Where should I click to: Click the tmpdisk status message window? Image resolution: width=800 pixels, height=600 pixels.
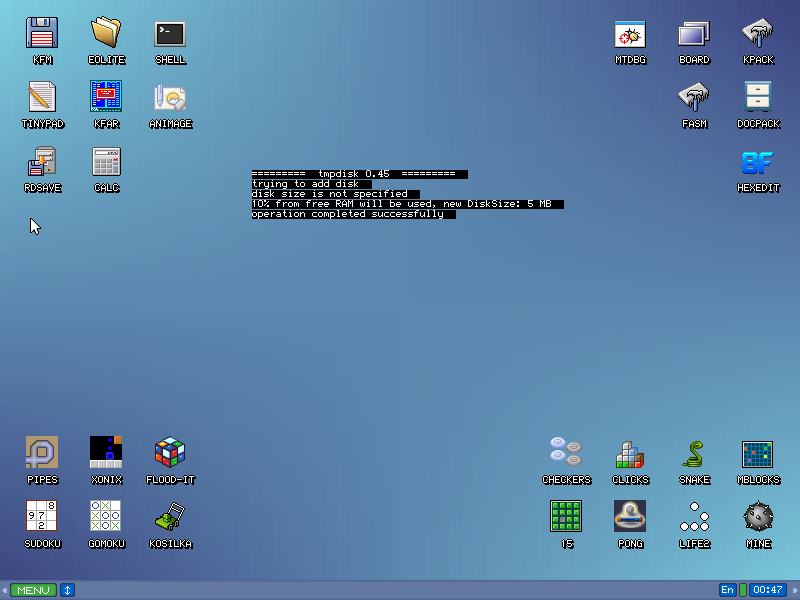coord(400,193)
